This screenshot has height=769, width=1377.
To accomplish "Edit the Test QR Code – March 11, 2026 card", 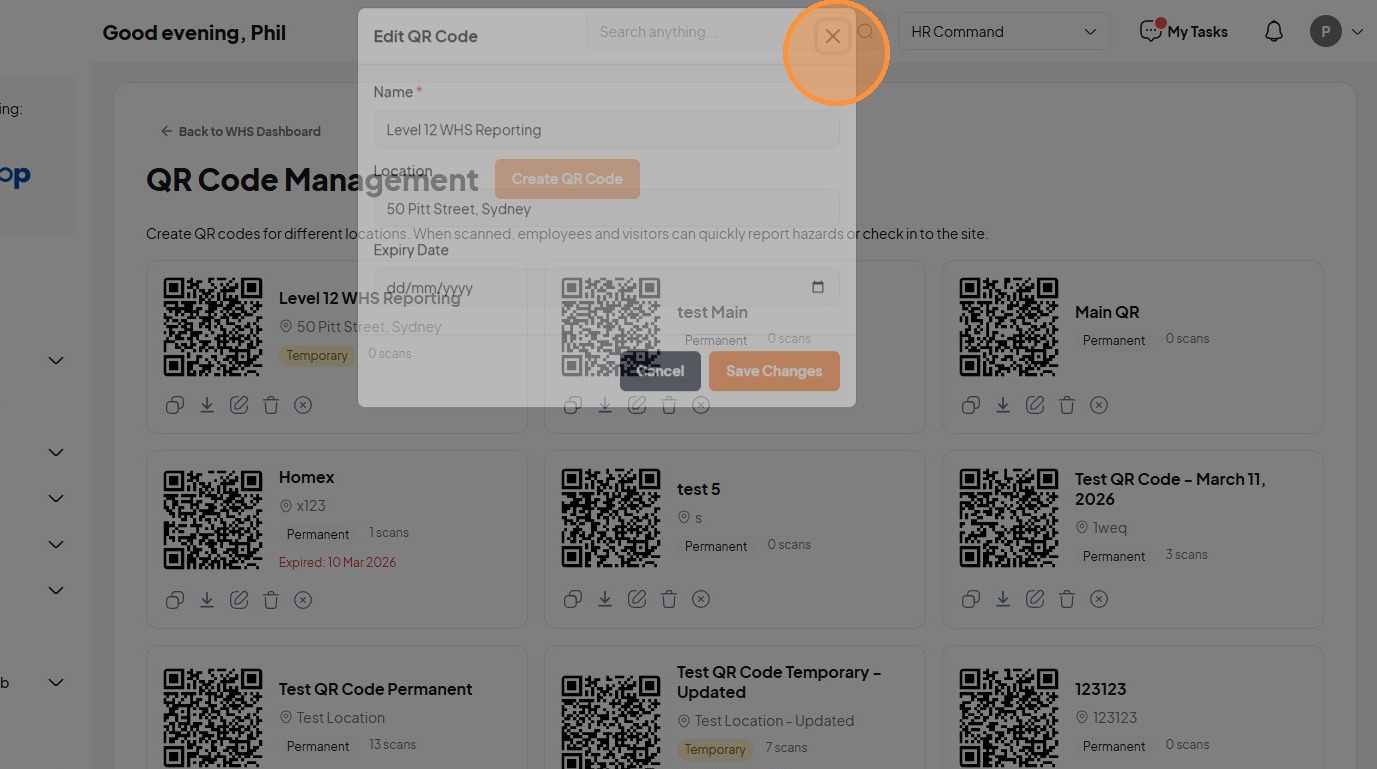I will tap(1035, 599).
